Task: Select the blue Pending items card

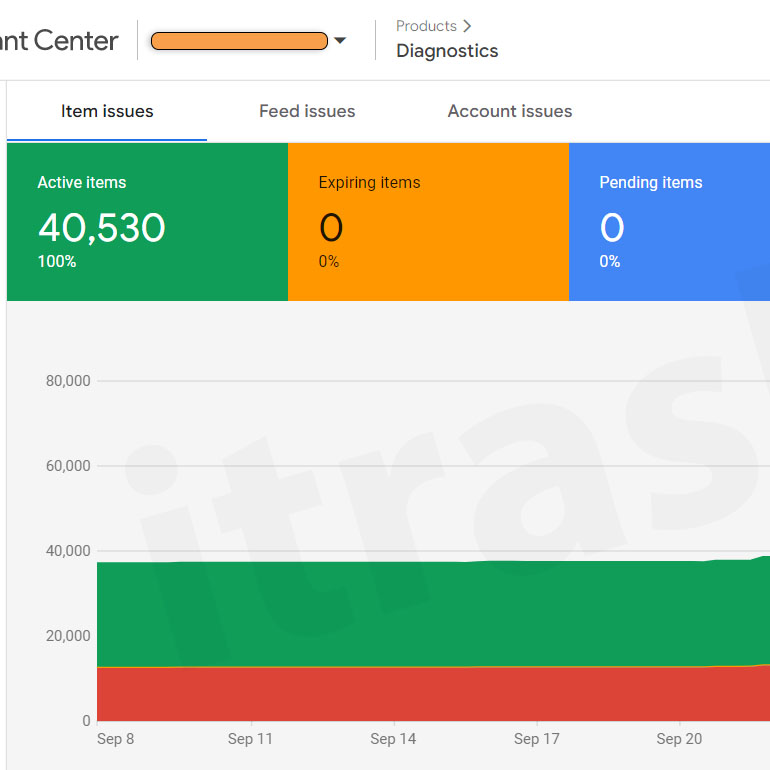Action: pos(669,222)
